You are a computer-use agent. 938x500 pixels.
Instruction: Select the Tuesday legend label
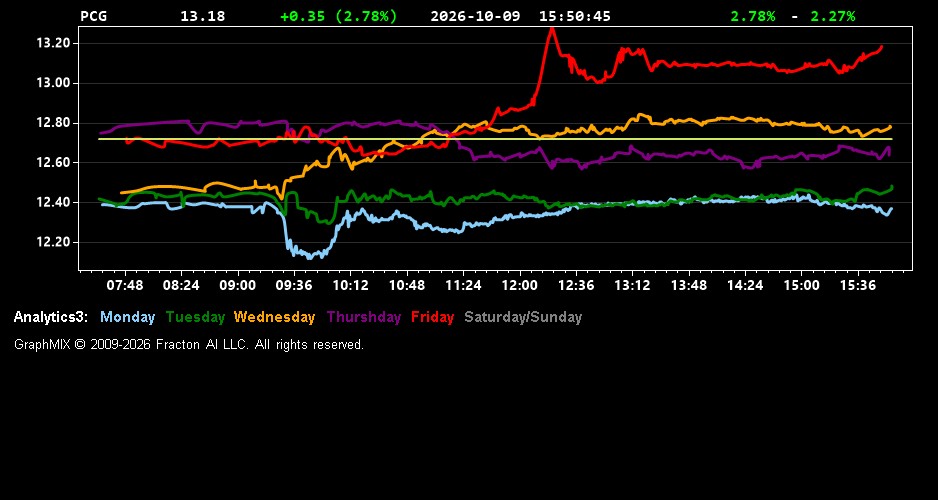tap(195, 317)
